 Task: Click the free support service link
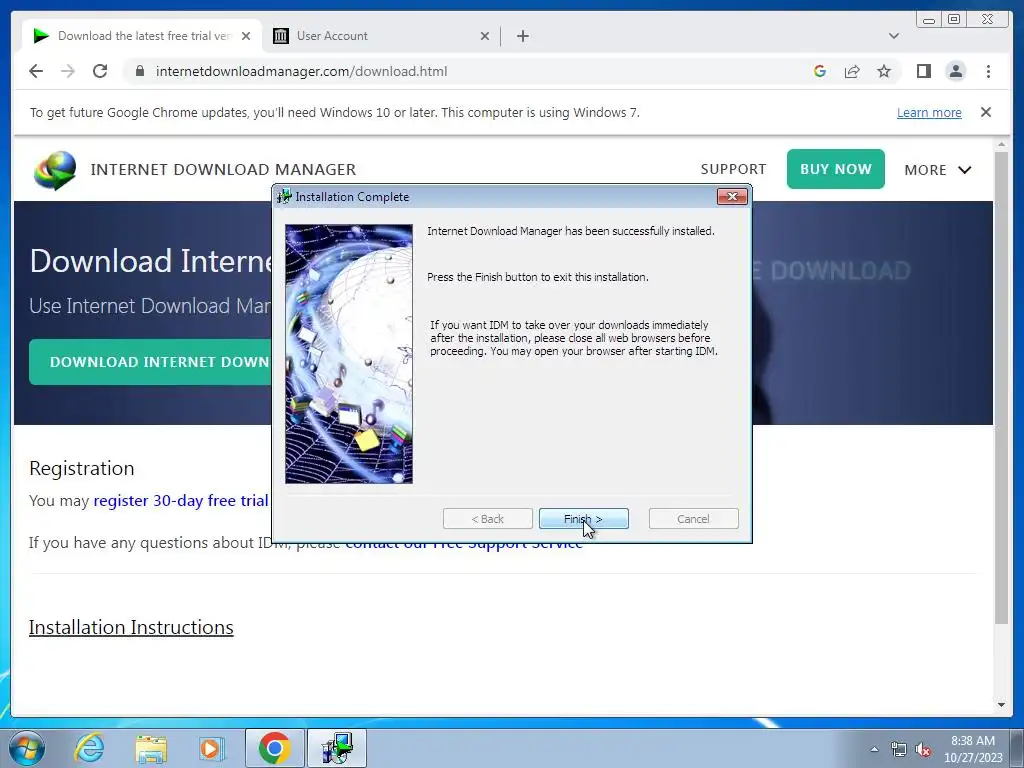(464, 543)
